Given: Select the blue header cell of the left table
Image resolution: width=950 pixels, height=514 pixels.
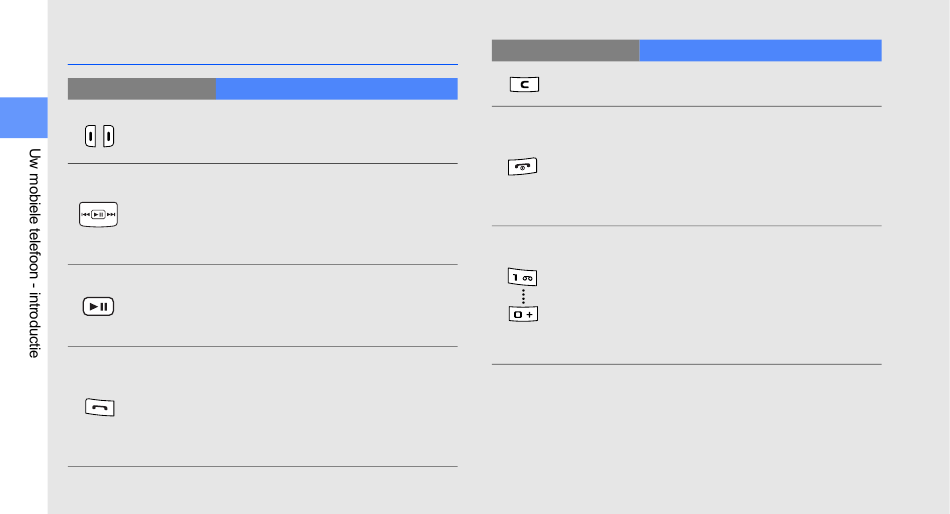Looking at the screenshot, I should tap(337, 88).
